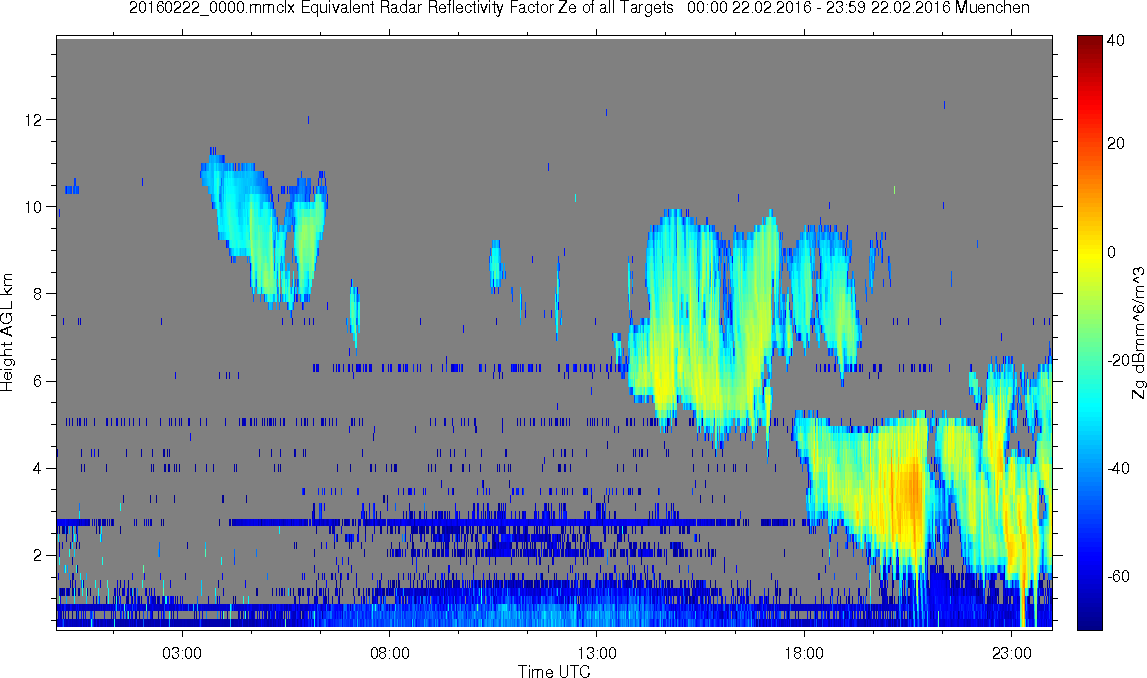Click the height label '10'
1147x678 pixels.
pyautogui.click(x=32, y=206)
